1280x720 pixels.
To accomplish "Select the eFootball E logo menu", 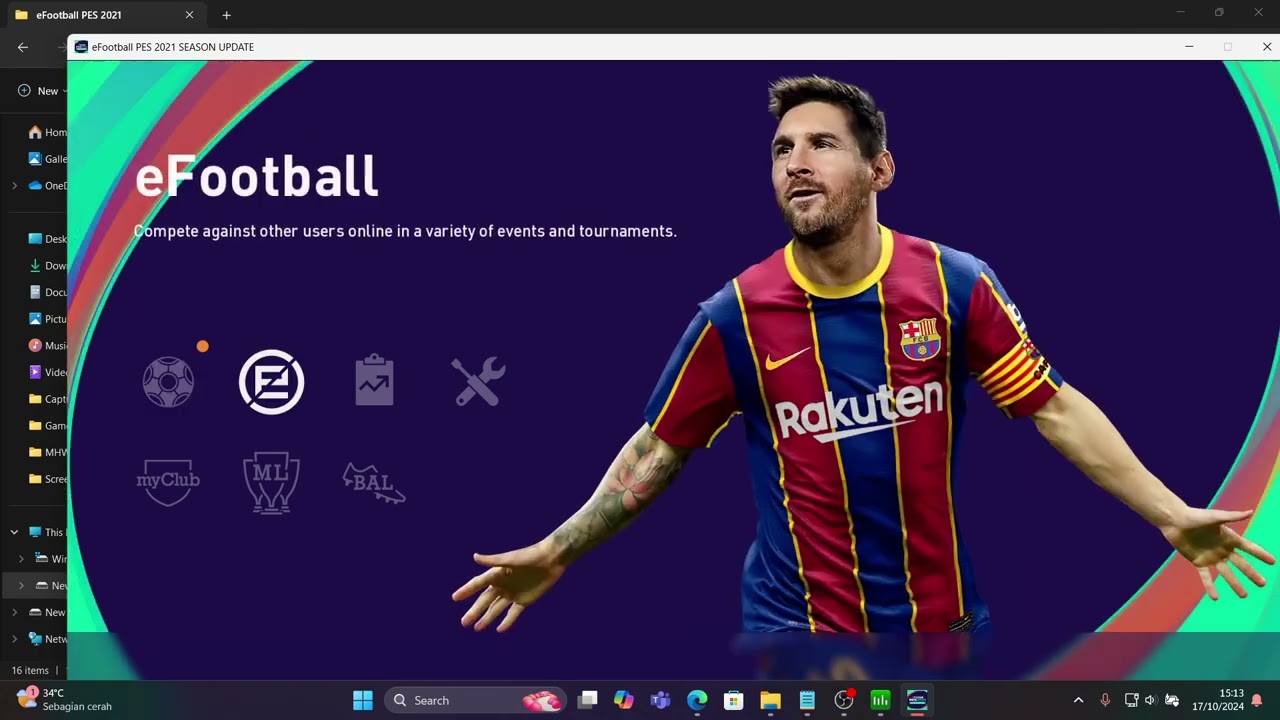I will [271, 382].
